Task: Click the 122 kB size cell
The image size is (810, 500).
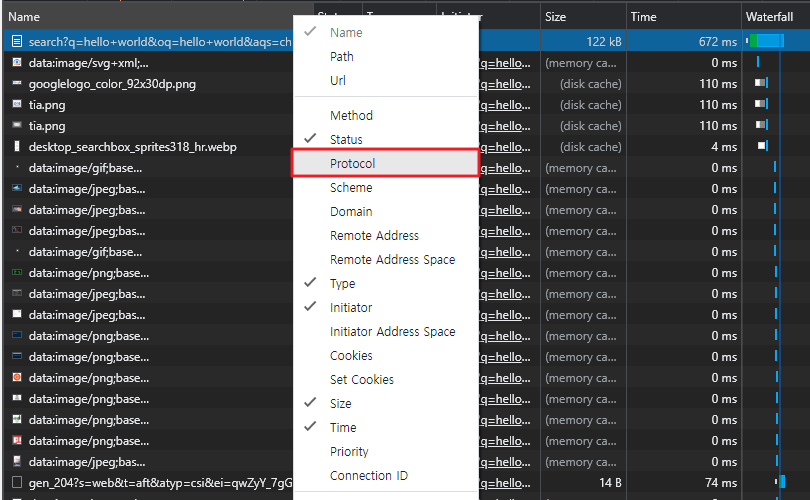Action: [603, 42]
